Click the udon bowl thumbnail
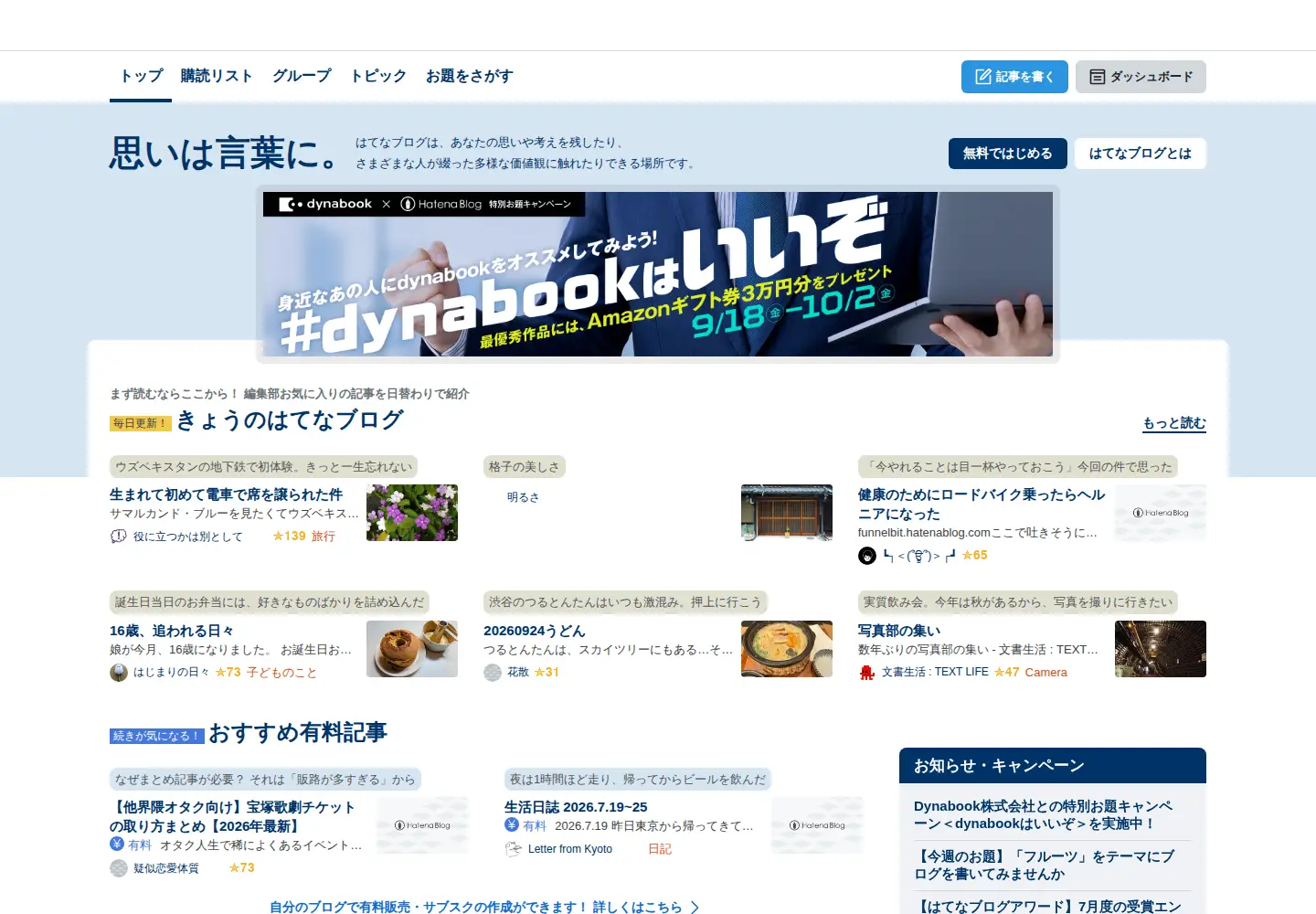Image resolution: width=1316 pixels, height=914 pixels. [x=787, y=649]
